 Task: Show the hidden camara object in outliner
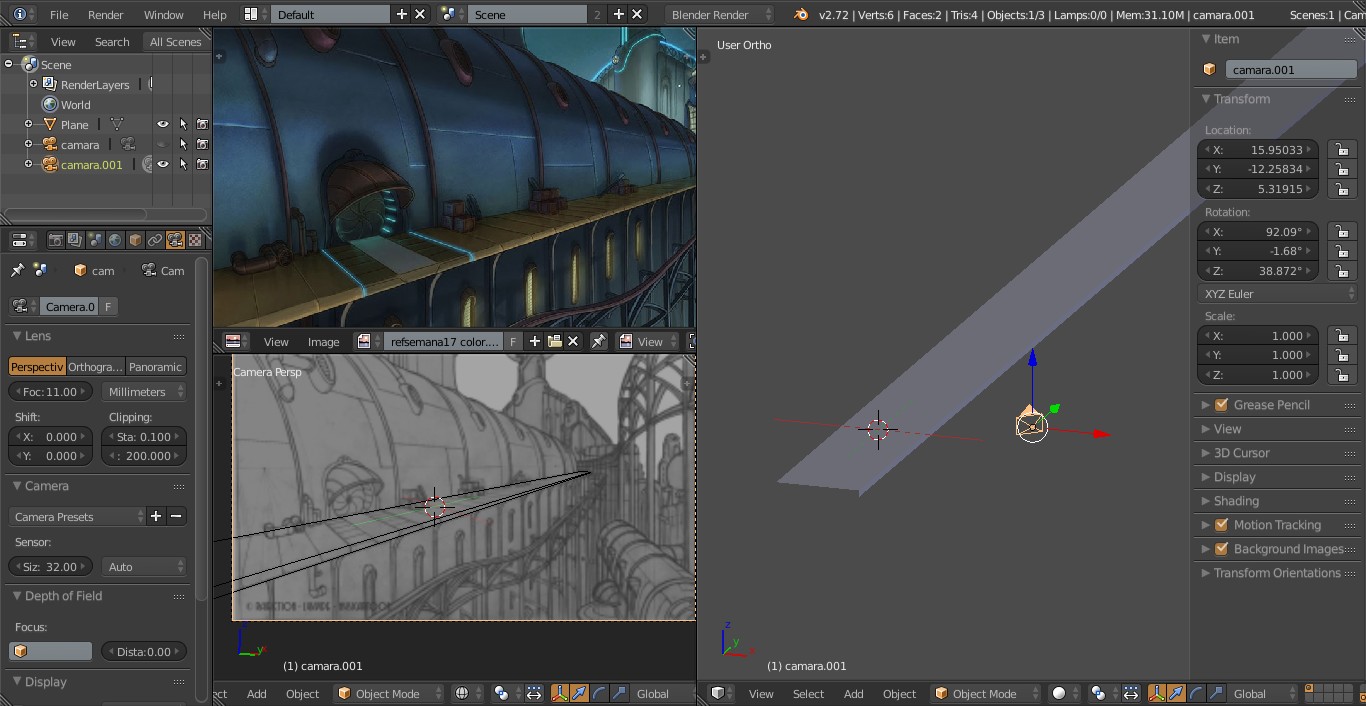pyautogui.click(x=163, y=144)
